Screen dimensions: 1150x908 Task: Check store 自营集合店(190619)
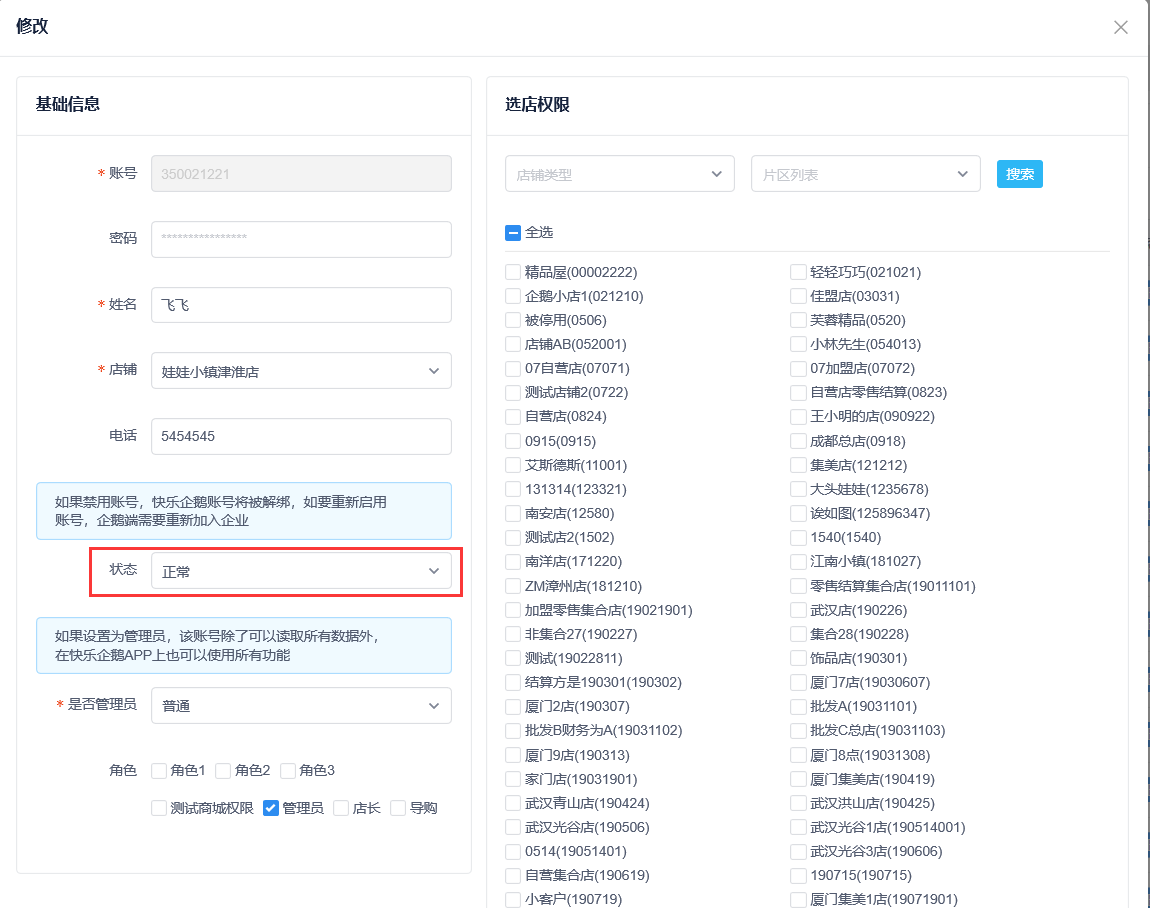tap(513, 876)
